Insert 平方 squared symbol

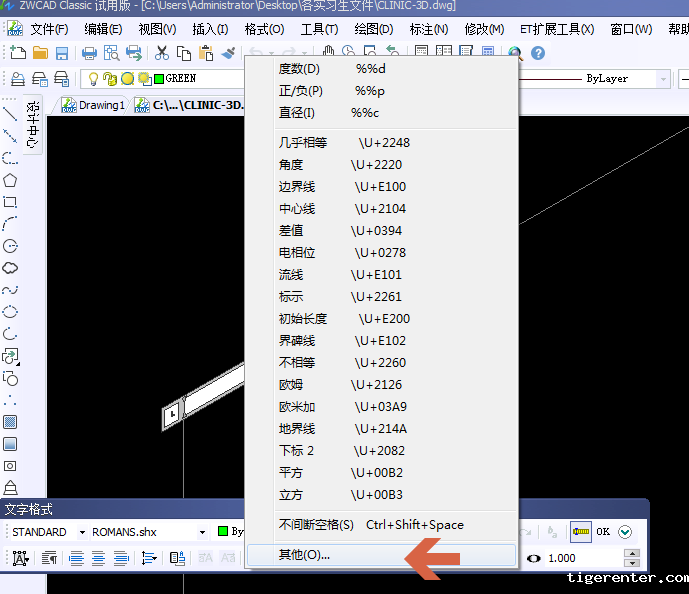pyautogui.click(x=381, y=473)
